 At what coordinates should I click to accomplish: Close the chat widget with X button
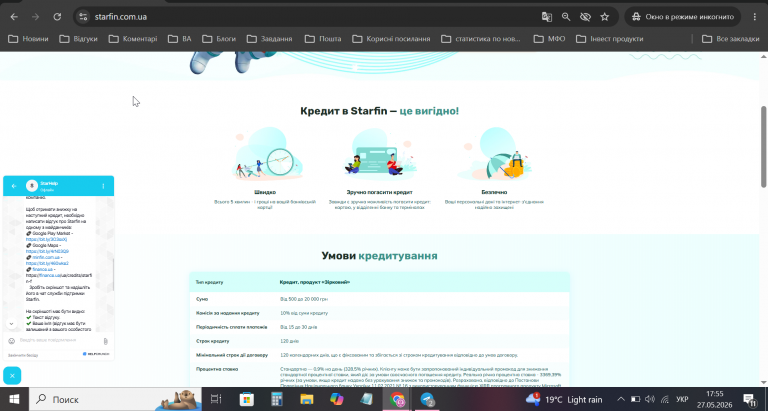pyautogui.click(x=12, y=376)
